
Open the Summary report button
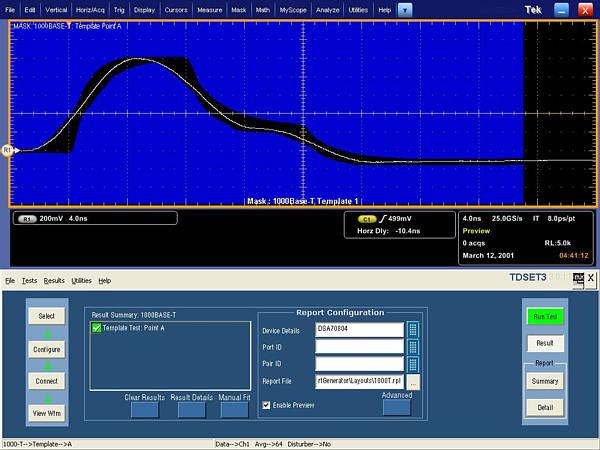click(x=545, y=381)
